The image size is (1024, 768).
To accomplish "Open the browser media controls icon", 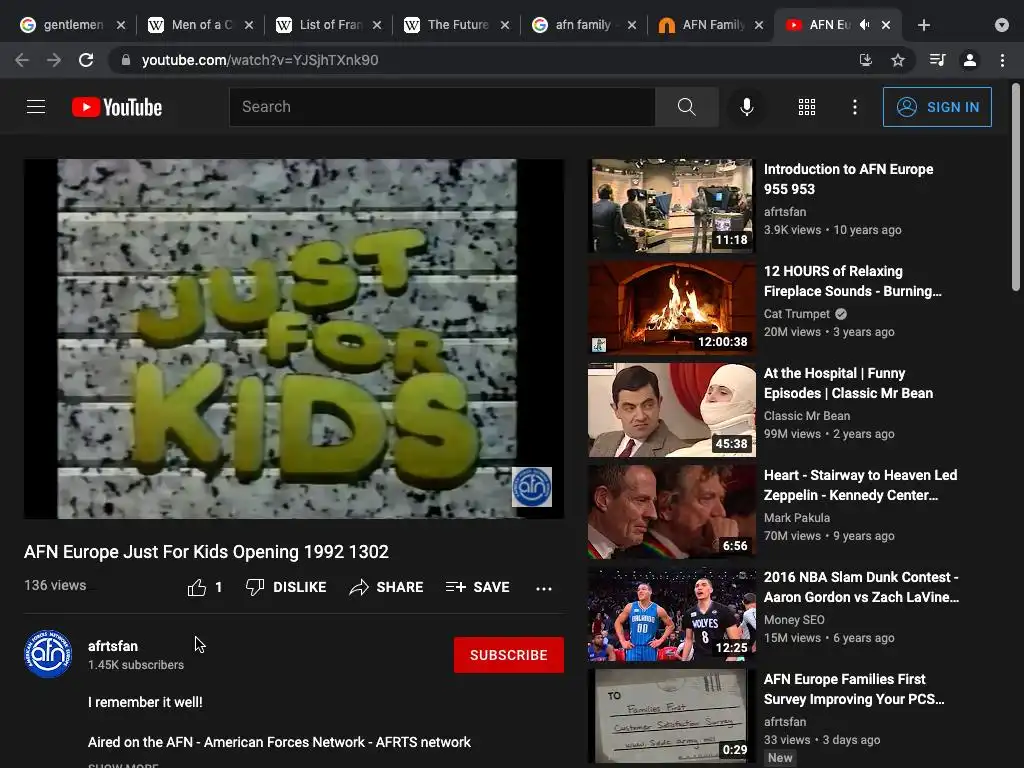I will pos(937,60).
